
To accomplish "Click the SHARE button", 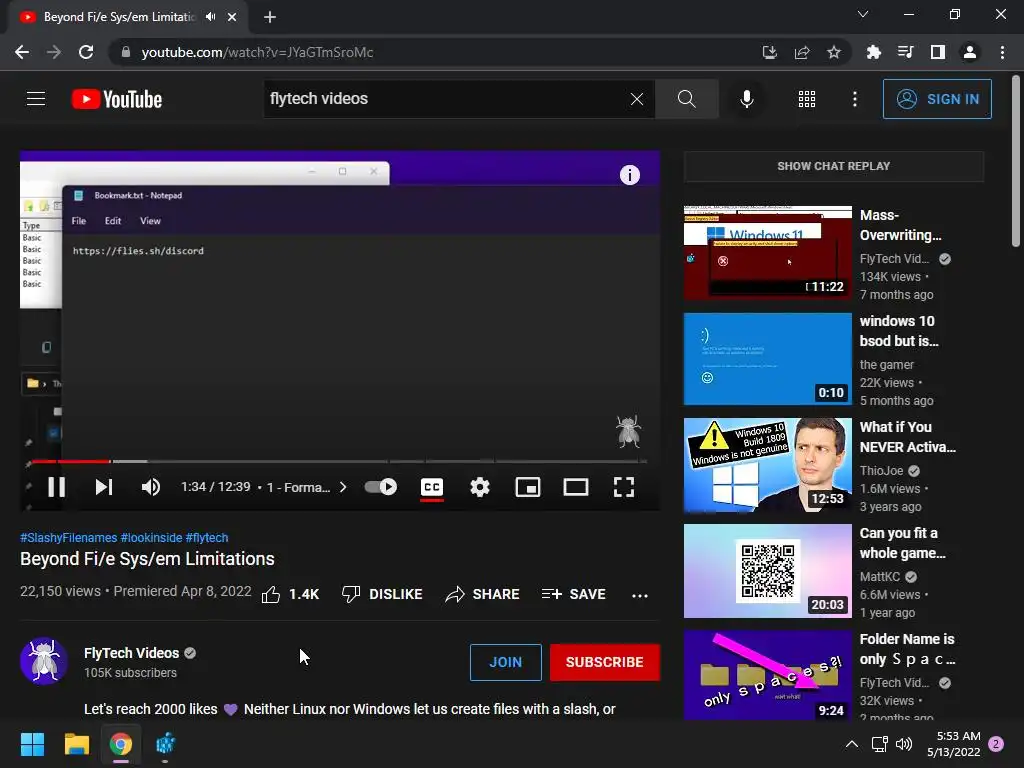I will [x=482, y=594].
